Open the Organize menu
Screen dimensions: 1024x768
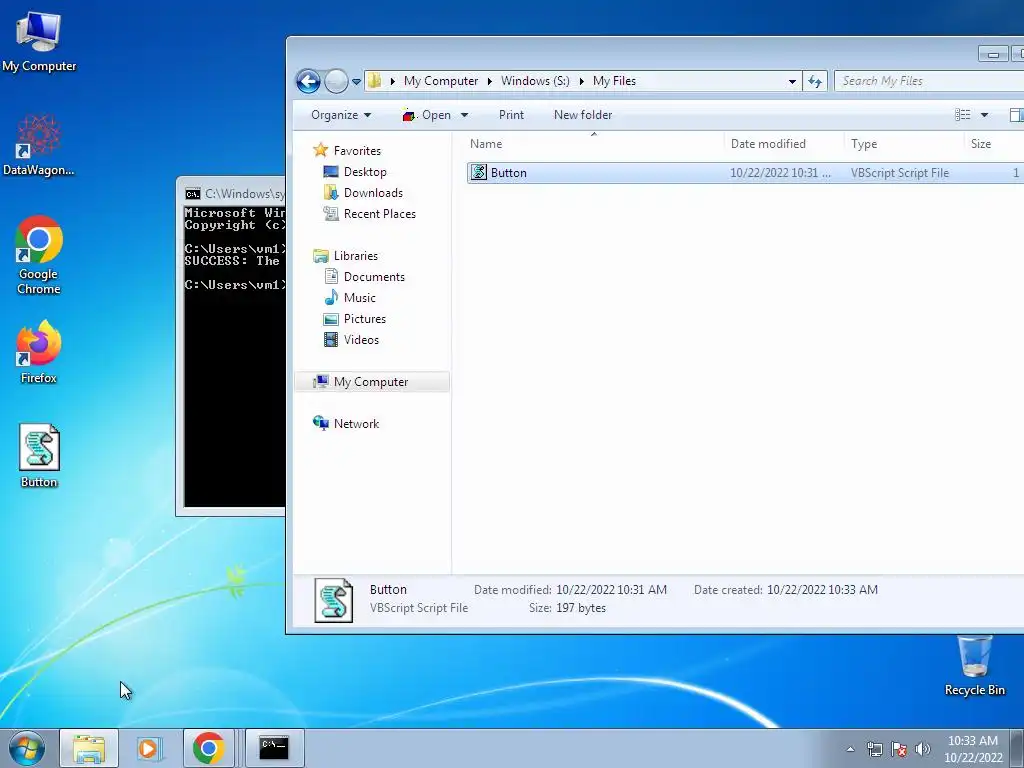341,115
